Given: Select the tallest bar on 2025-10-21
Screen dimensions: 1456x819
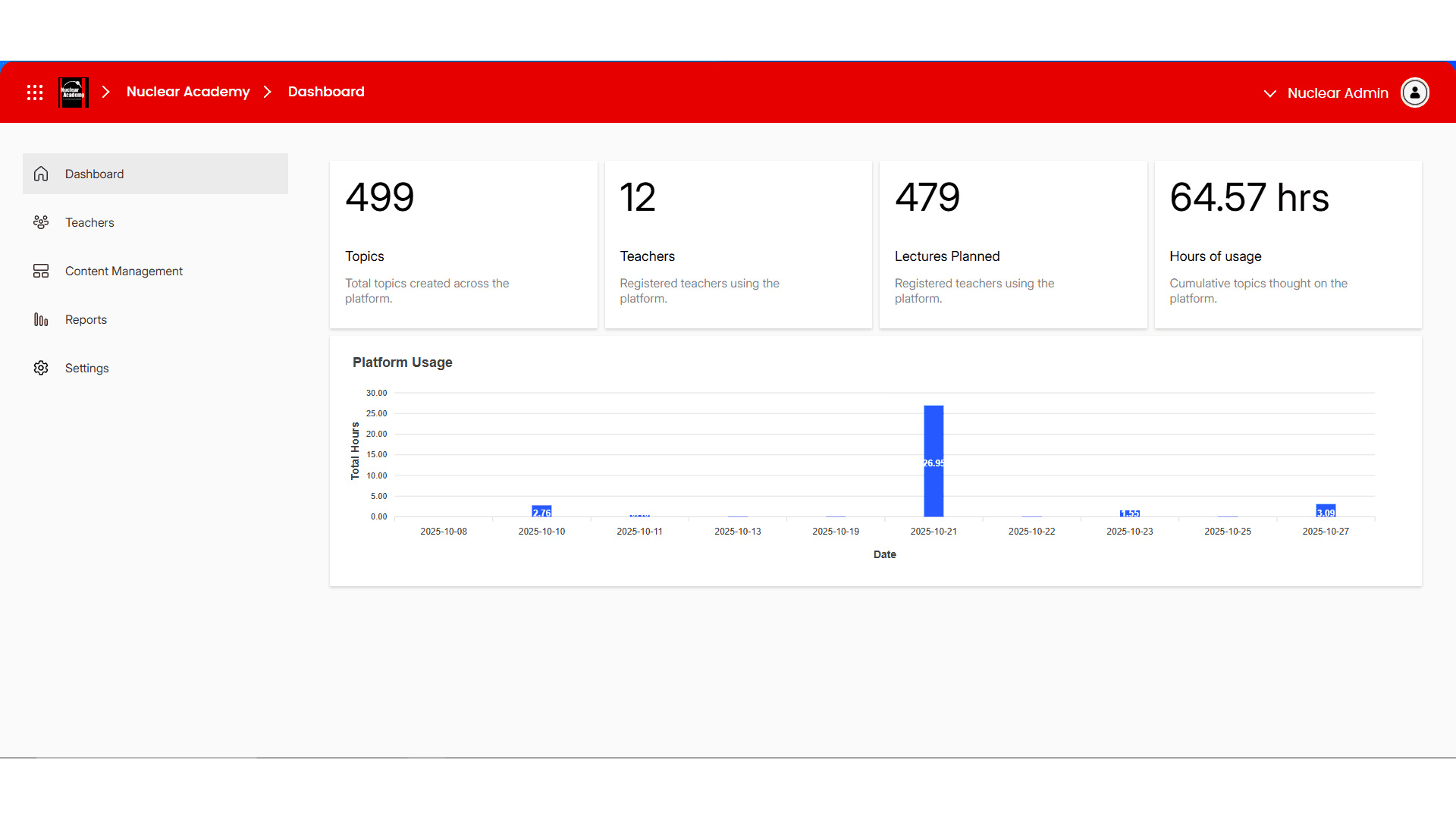Looking at the screenshot, I should coord(934,461).
